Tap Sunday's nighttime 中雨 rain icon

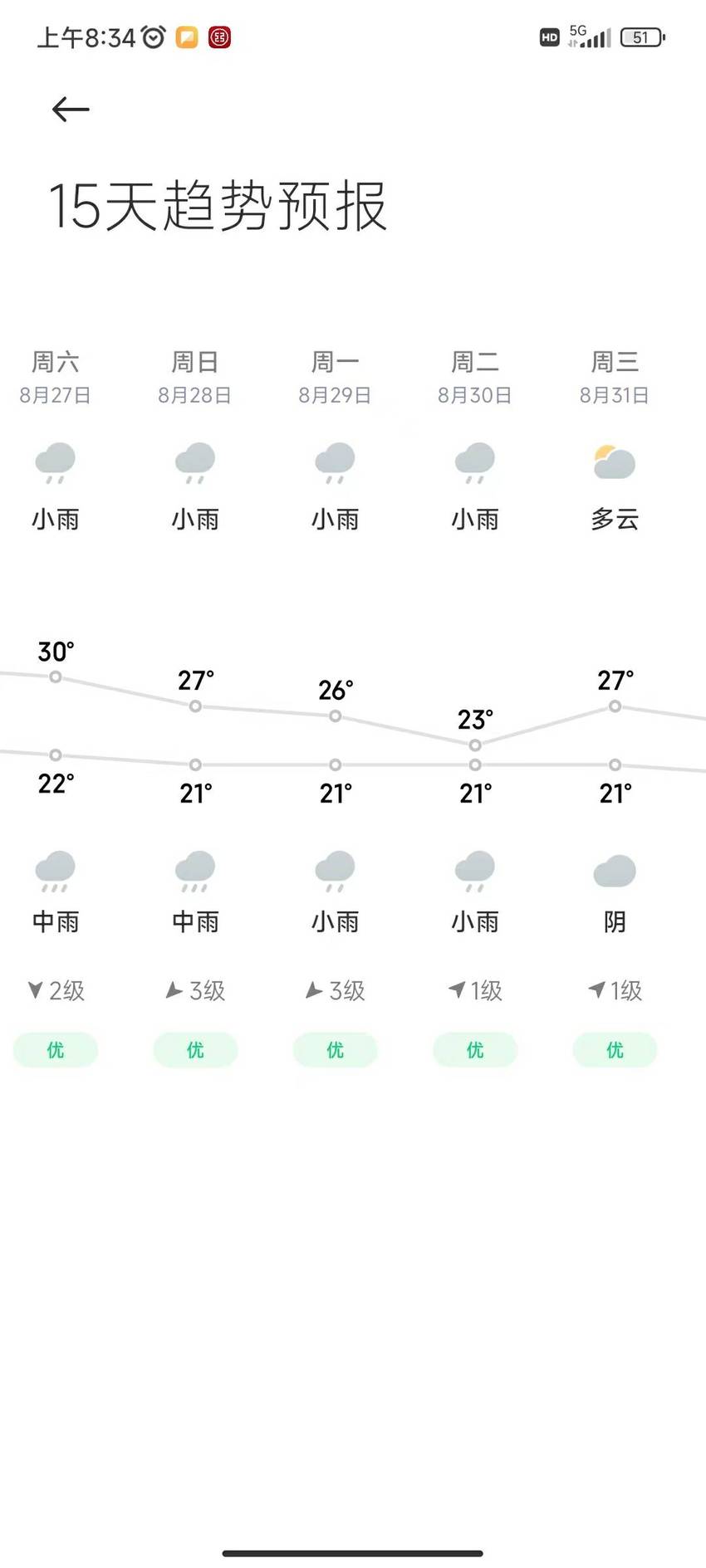point(195,871)
